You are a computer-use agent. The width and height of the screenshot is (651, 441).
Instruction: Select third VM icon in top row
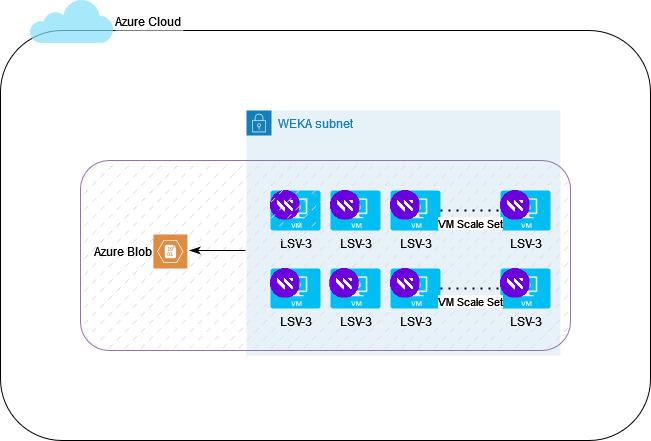415,210
